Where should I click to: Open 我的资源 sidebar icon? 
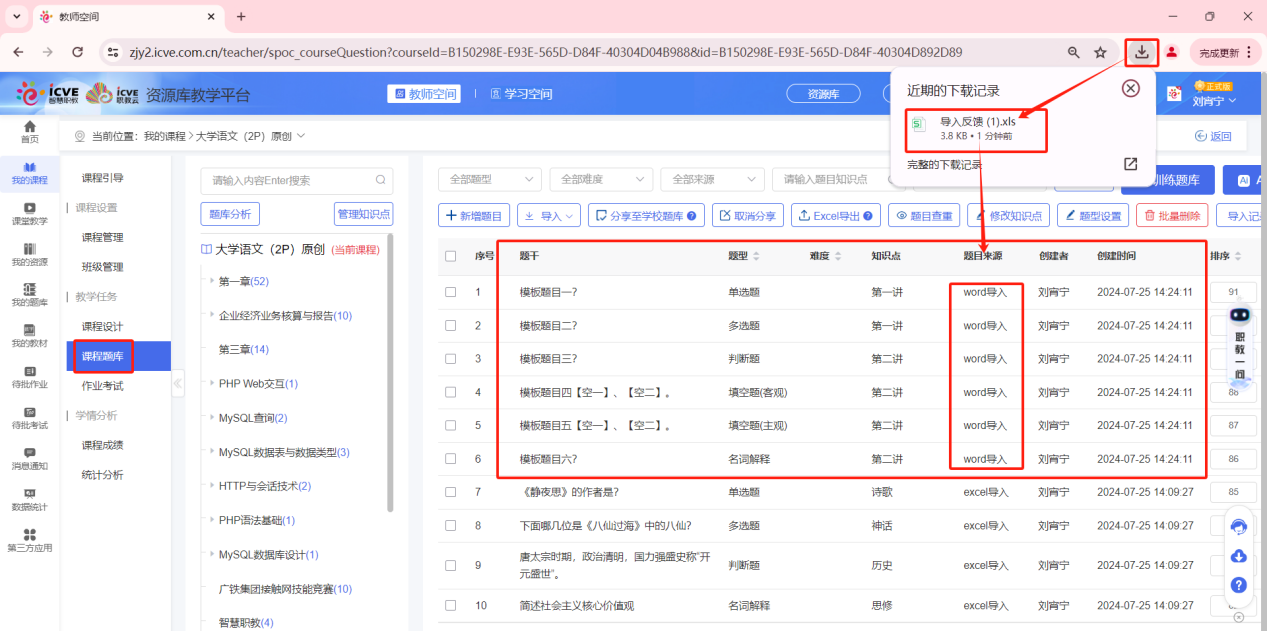(29, 255)
